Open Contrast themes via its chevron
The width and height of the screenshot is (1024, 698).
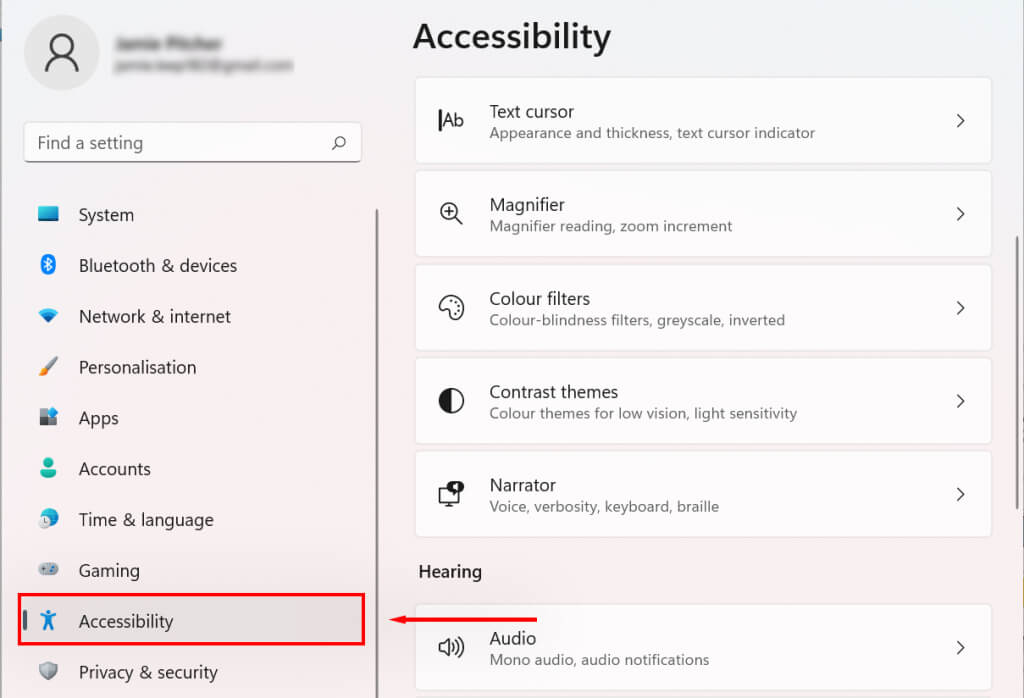coord(960,401)
